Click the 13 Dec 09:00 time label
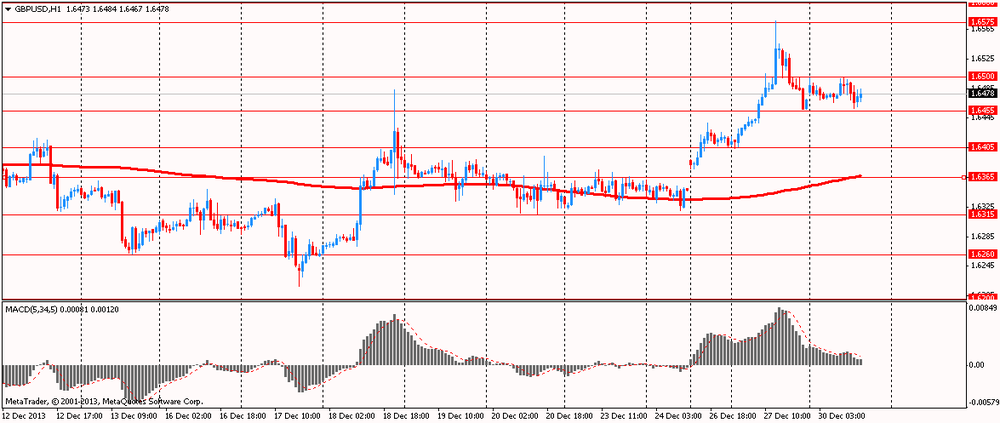Image resolution: width=1000 pixels, height=423 pixels. pos(133,415)
